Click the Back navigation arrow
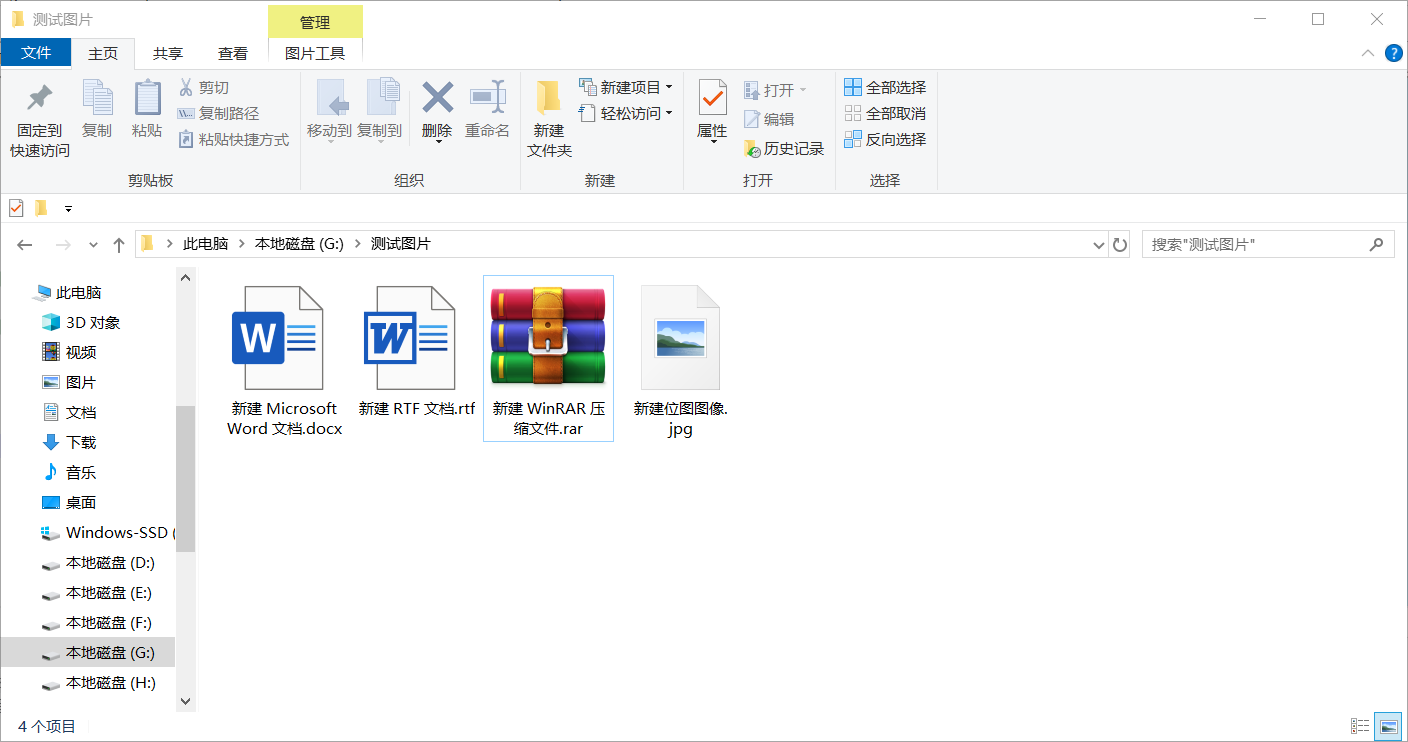This screenshot has height=742, width=1408. [x=25, y=244]
